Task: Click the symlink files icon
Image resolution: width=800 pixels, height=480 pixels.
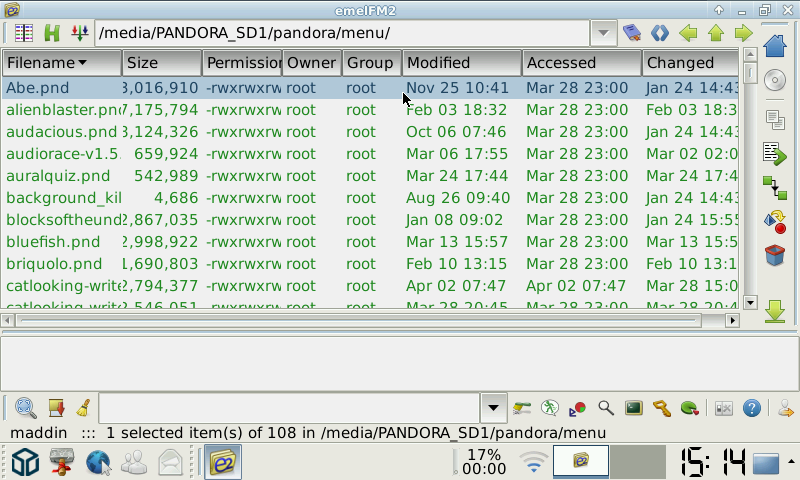Action: pyautogui.click(x=775, y=188)
